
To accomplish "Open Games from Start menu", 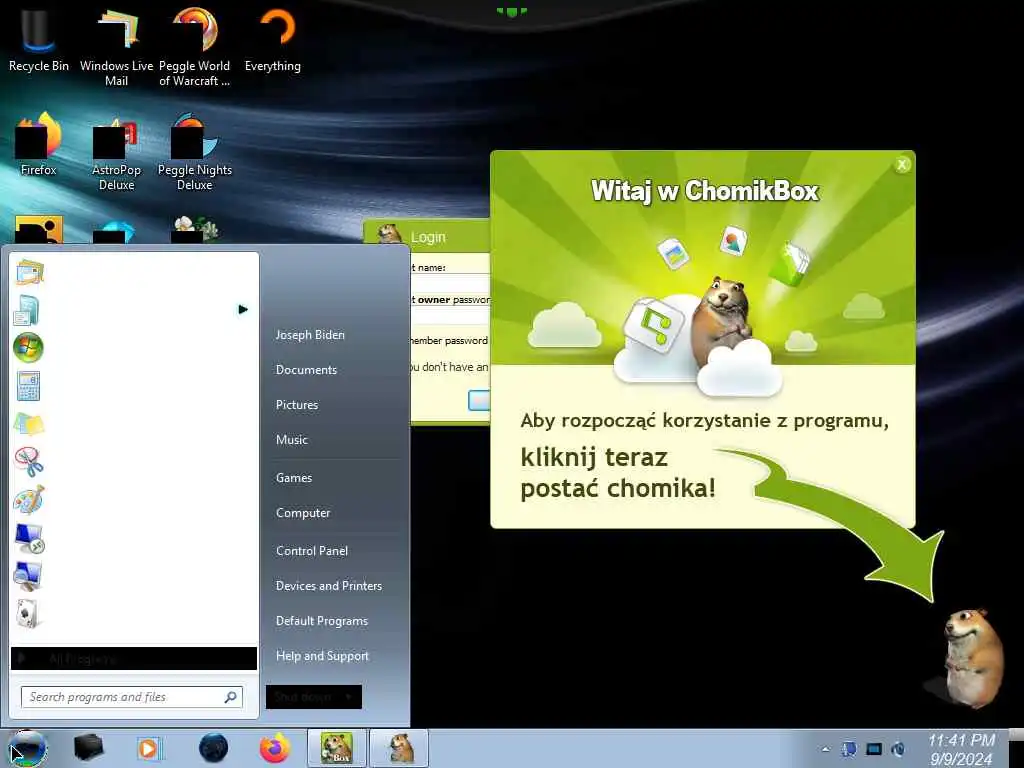I will (x=294, y=477).
